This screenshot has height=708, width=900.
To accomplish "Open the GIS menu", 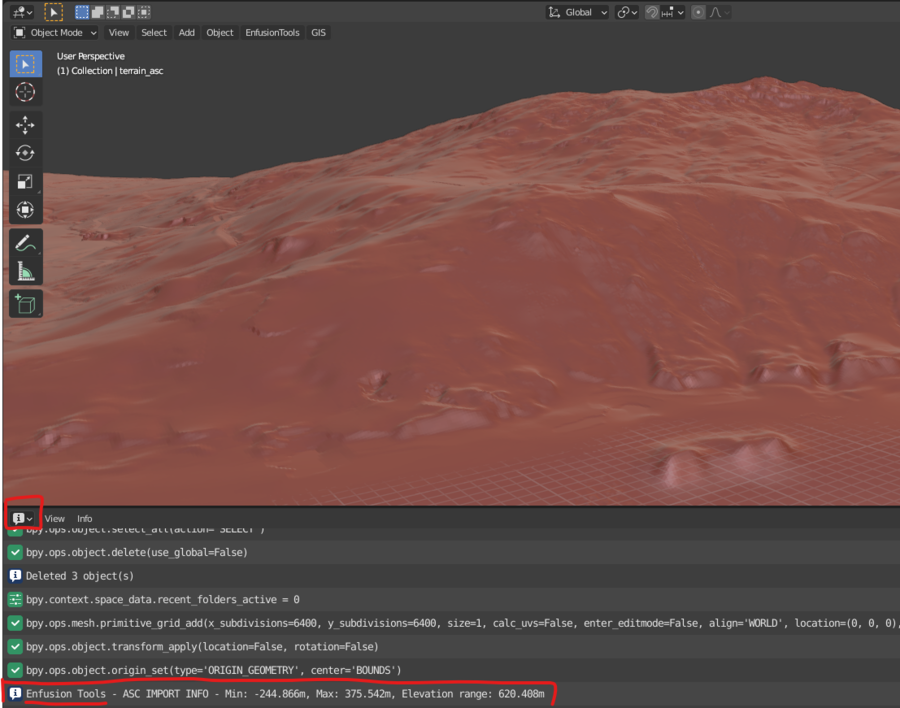I will (x=318, y=32).
